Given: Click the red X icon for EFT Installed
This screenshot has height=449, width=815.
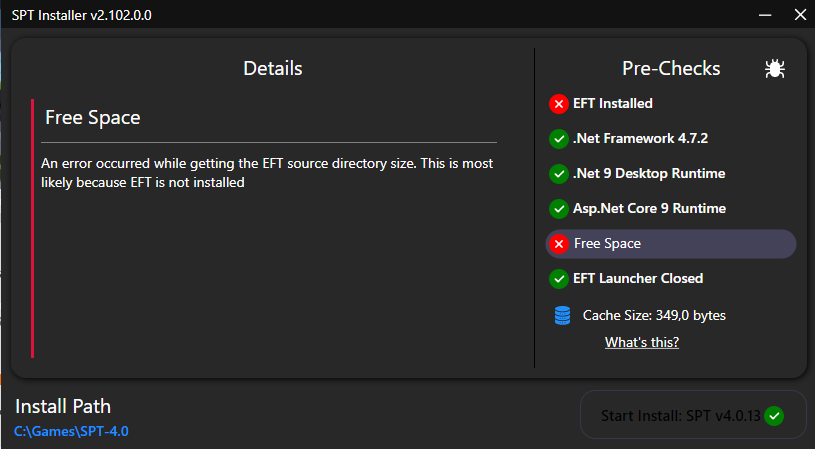Looking at the screenshot, I should (559, 104).
